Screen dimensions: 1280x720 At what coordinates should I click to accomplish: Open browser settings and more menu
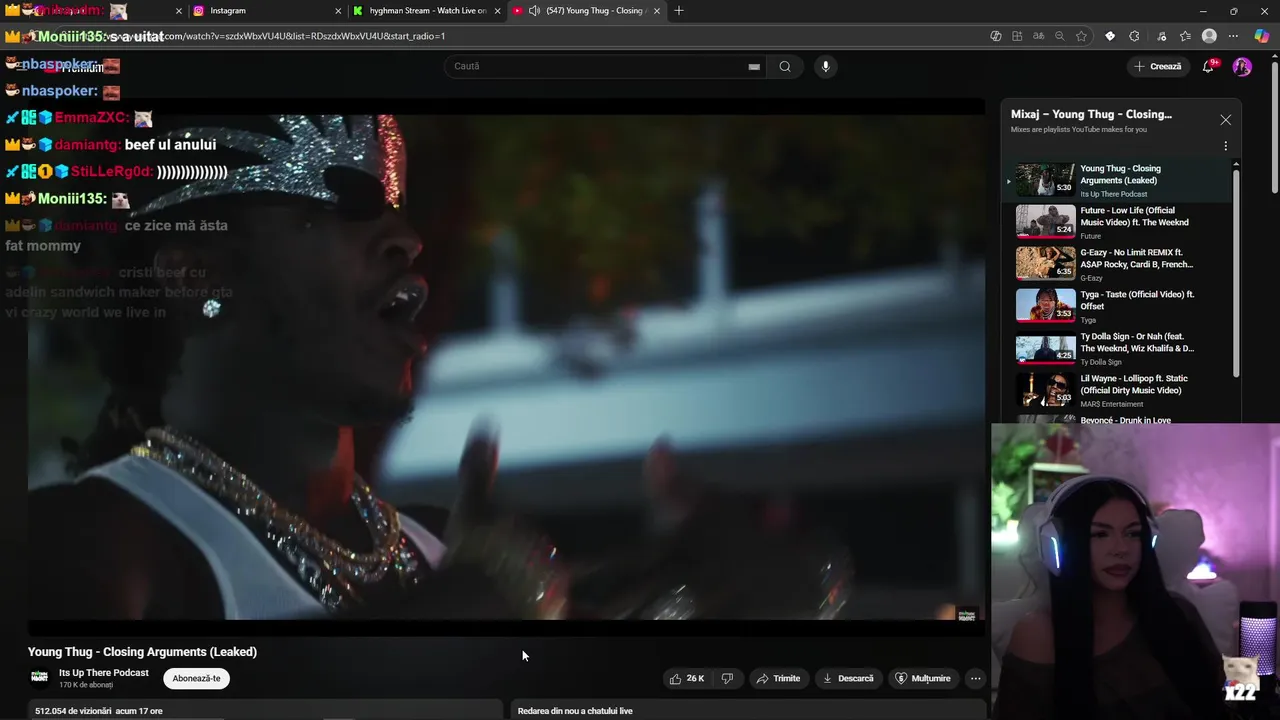(x=1233, y=36)
